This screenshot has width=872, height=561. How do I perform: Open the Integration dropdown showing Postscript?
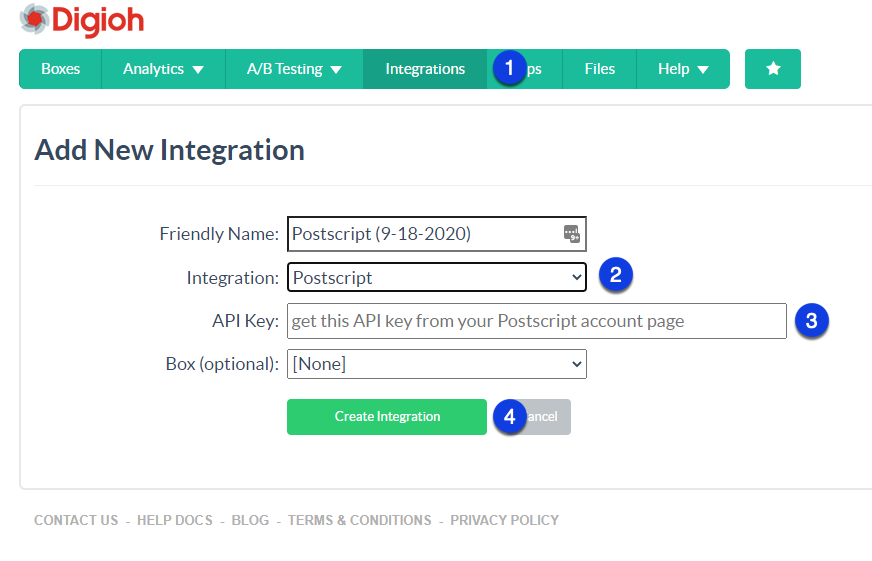(437, 277)
